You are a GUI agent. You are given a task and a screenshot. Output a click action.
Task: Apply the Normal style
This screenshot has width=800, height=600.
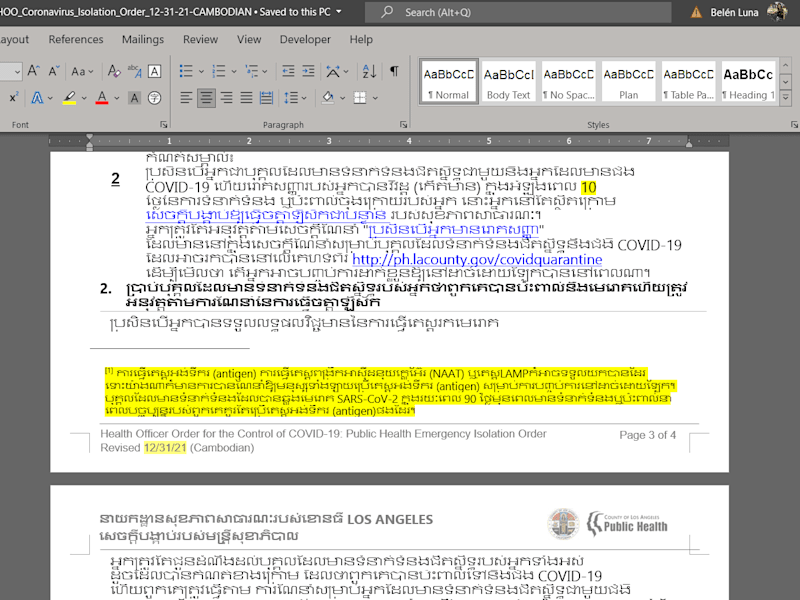[x=448, y=82]
